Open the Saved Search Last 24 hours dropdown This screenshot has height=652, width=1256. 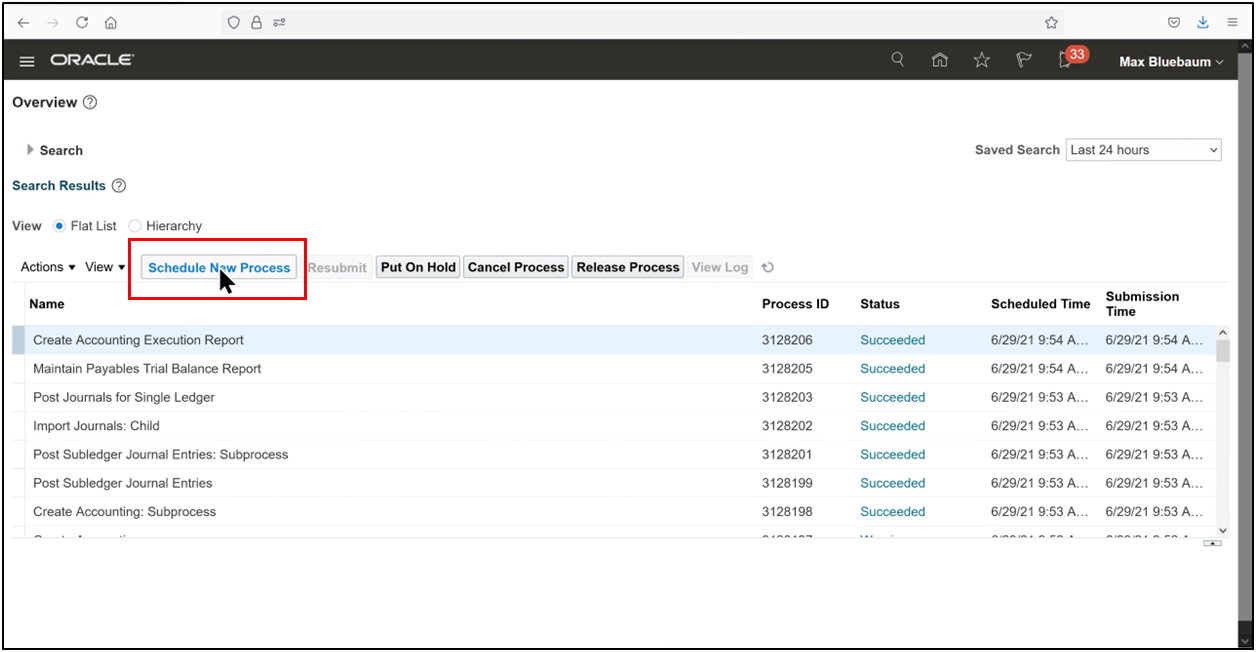pos(1143,149)
